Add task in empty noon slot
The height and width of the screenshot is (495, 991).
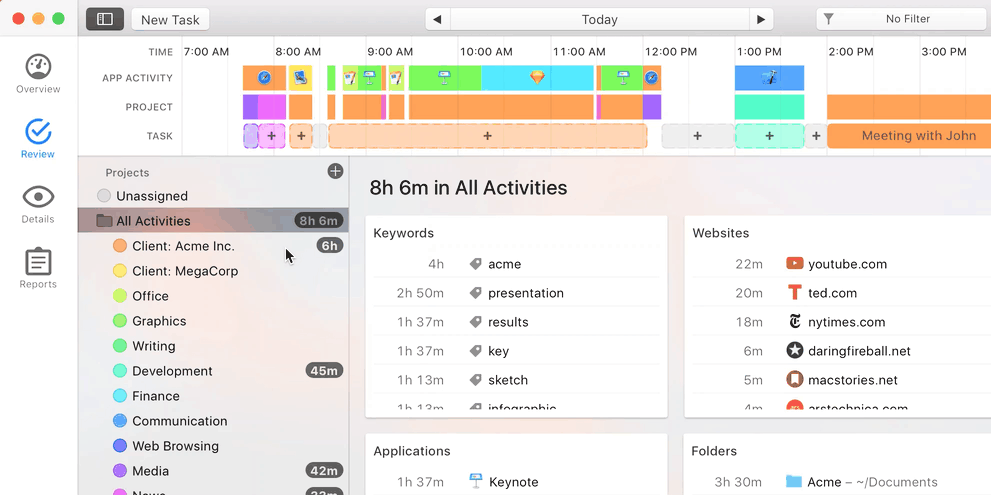pos(697,136)
